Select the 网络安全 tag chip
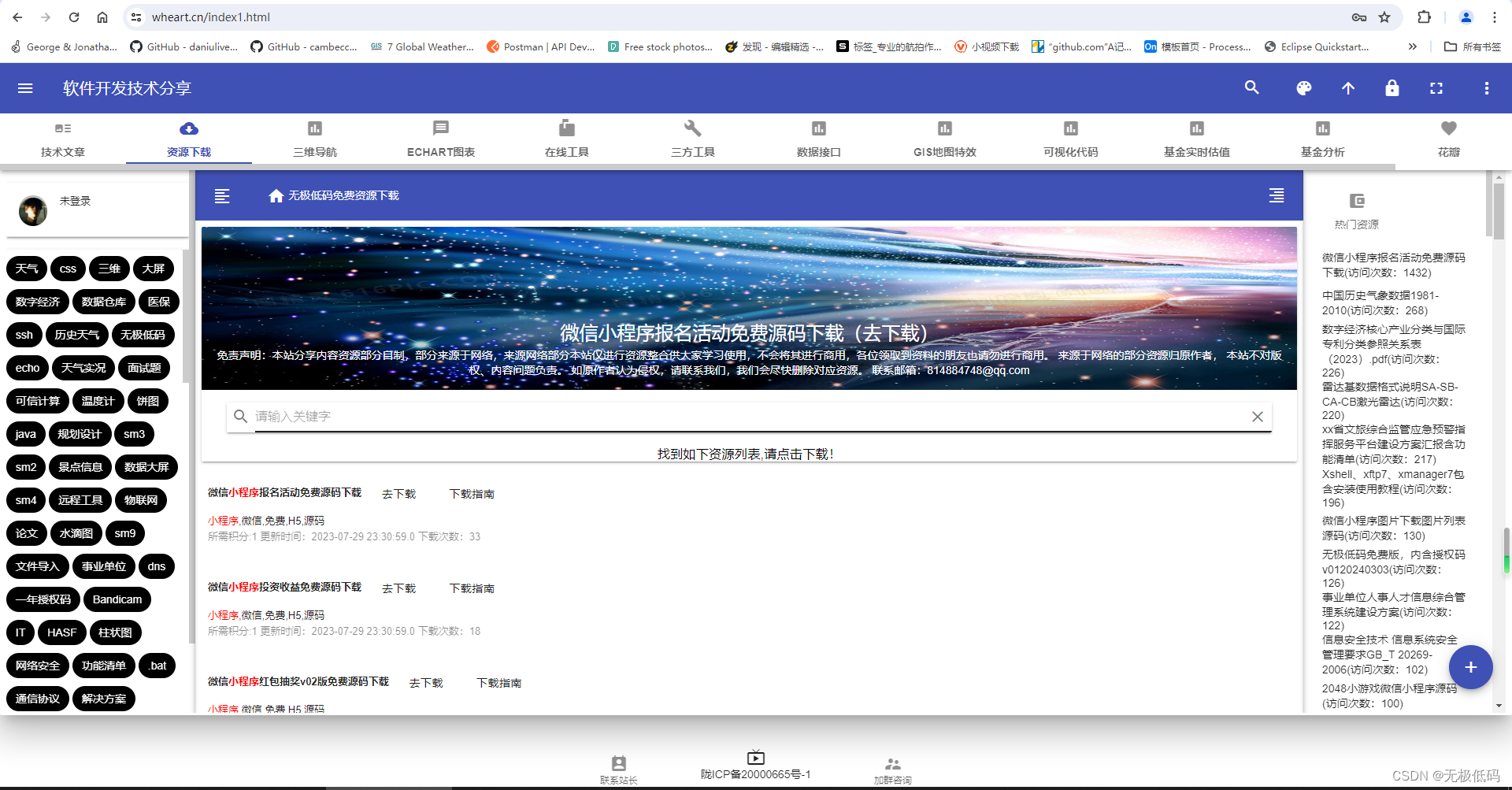Image resolution: width=1512 pixels, height=790 pixels. 38,666
